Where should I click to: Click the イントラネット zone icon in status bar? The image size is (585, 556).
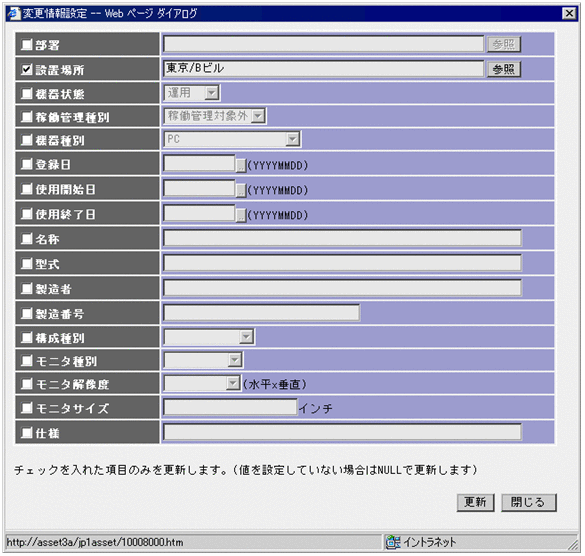393,542
